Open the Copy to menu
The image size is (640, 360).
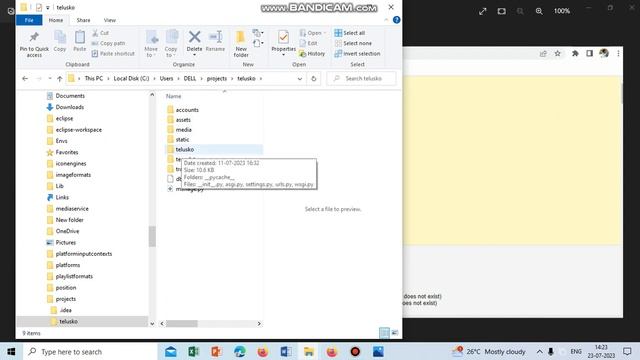click(171, 44)
